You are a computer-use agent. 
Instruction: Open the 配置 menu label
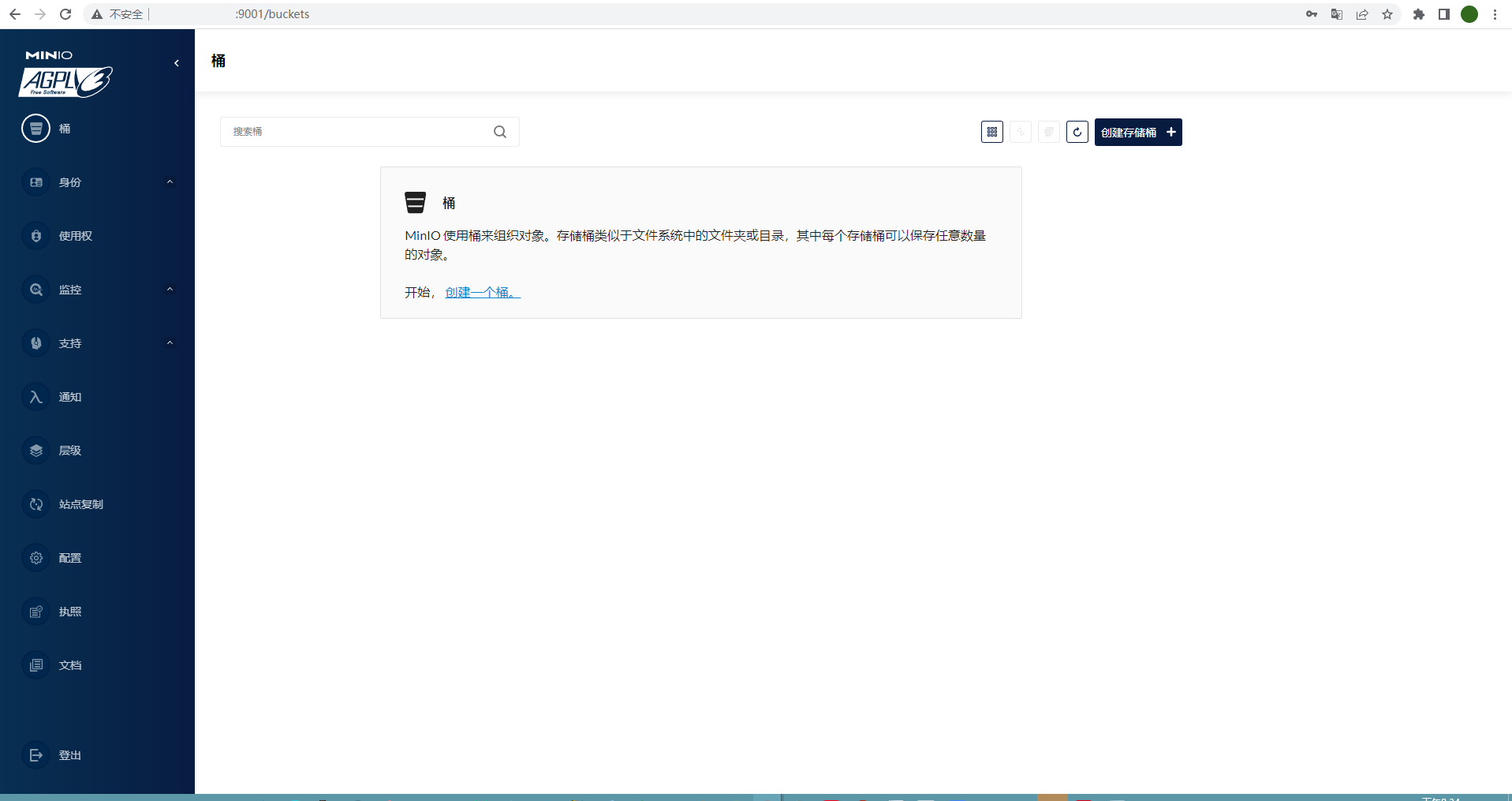coord(70,558)
